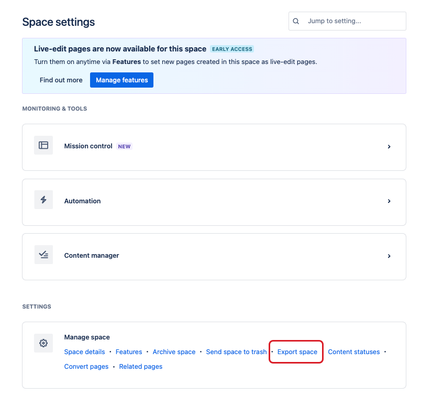
Task: Focus the Jump to setting search field
Action: pyautogui.click(x=347, y=21)
